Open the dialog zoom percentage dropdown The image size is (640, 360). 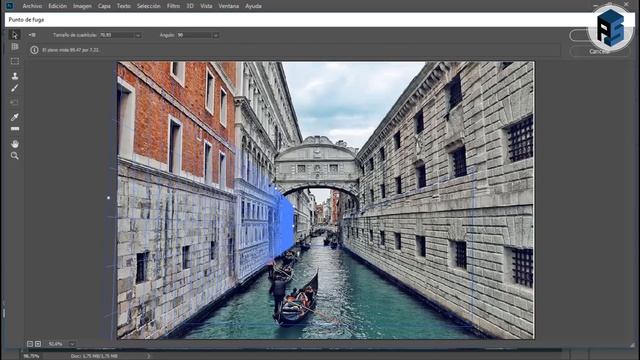click(x=72, y=344)
